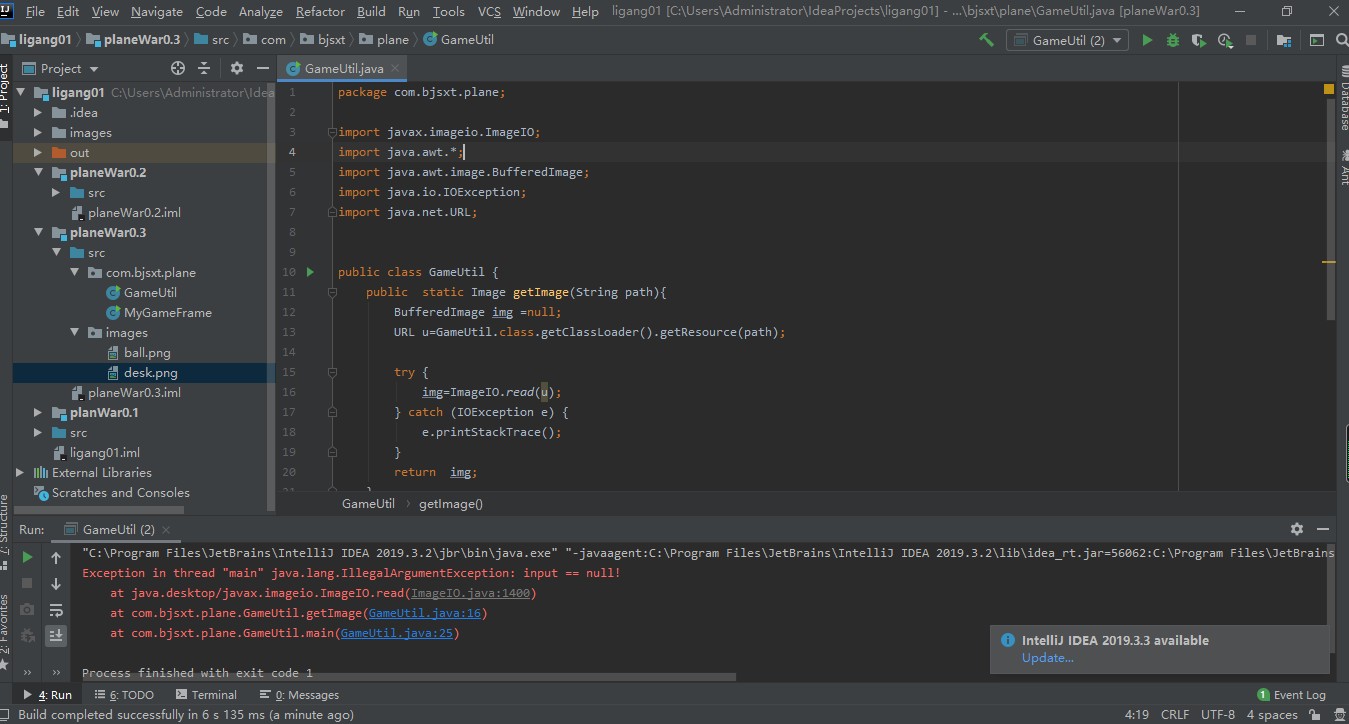The image size is (1349, 724).
Task: Select the planeWar0.3.iml file
Action: pyautogui.click(x=124, y=393)
